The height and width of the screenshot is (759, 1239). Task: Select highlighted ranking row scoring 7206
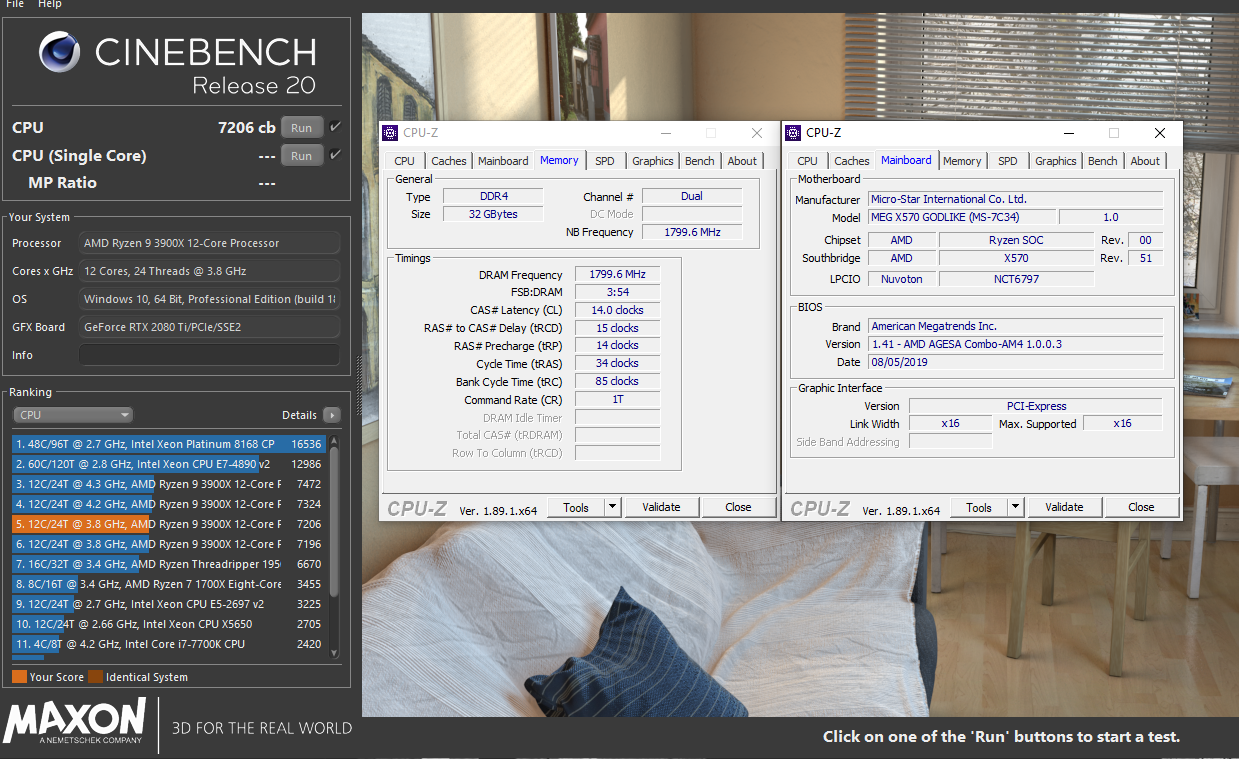[169, 524]
